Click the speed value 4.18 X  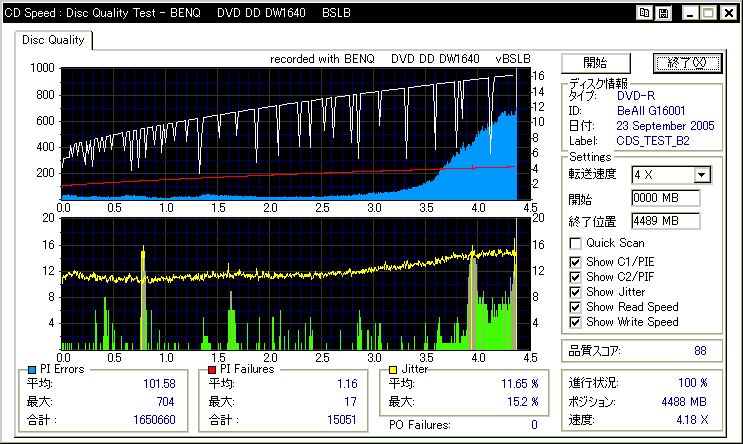pyautogui.click(x=692, y=420)
